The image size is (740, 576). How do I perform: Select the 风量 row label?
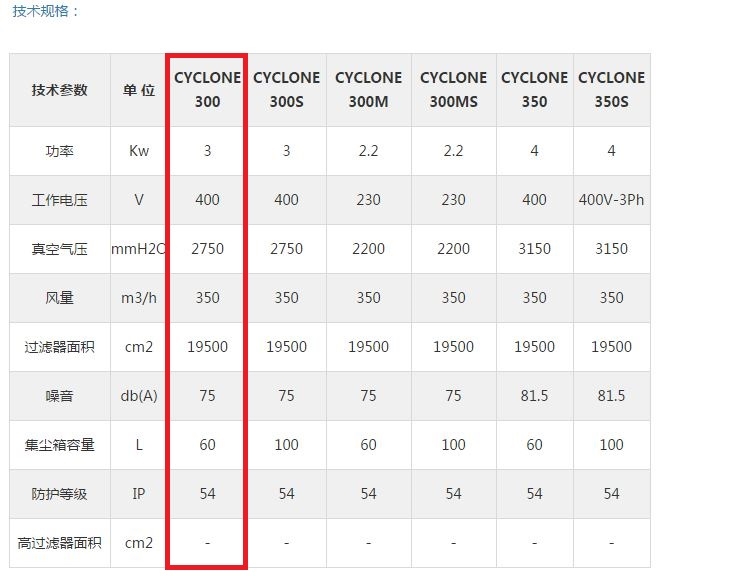[60, 298]
